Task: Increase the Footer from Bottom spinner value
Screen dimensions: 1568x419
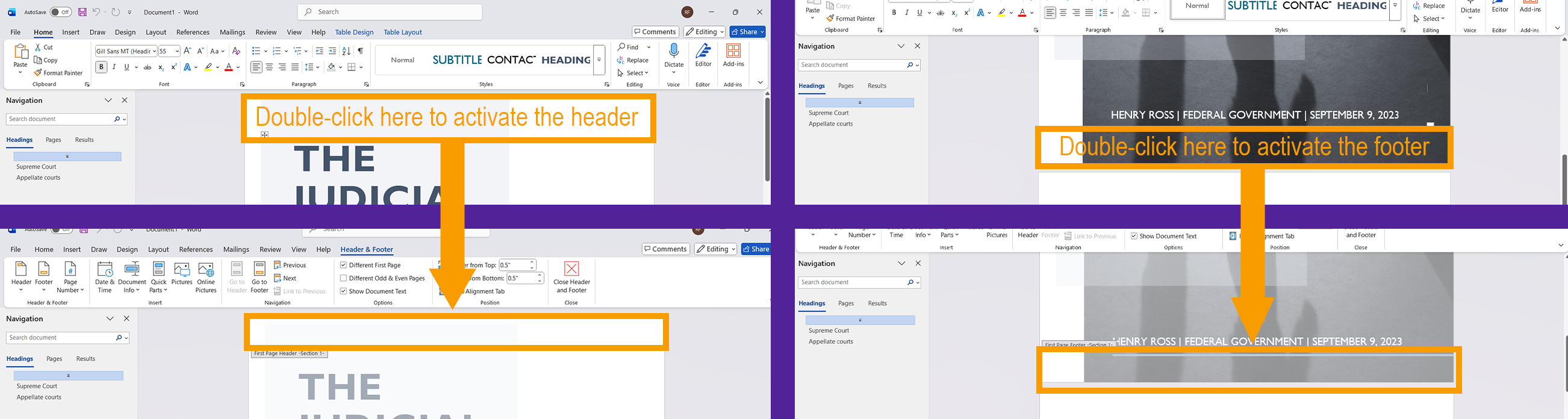Action: tap(540, 276)
